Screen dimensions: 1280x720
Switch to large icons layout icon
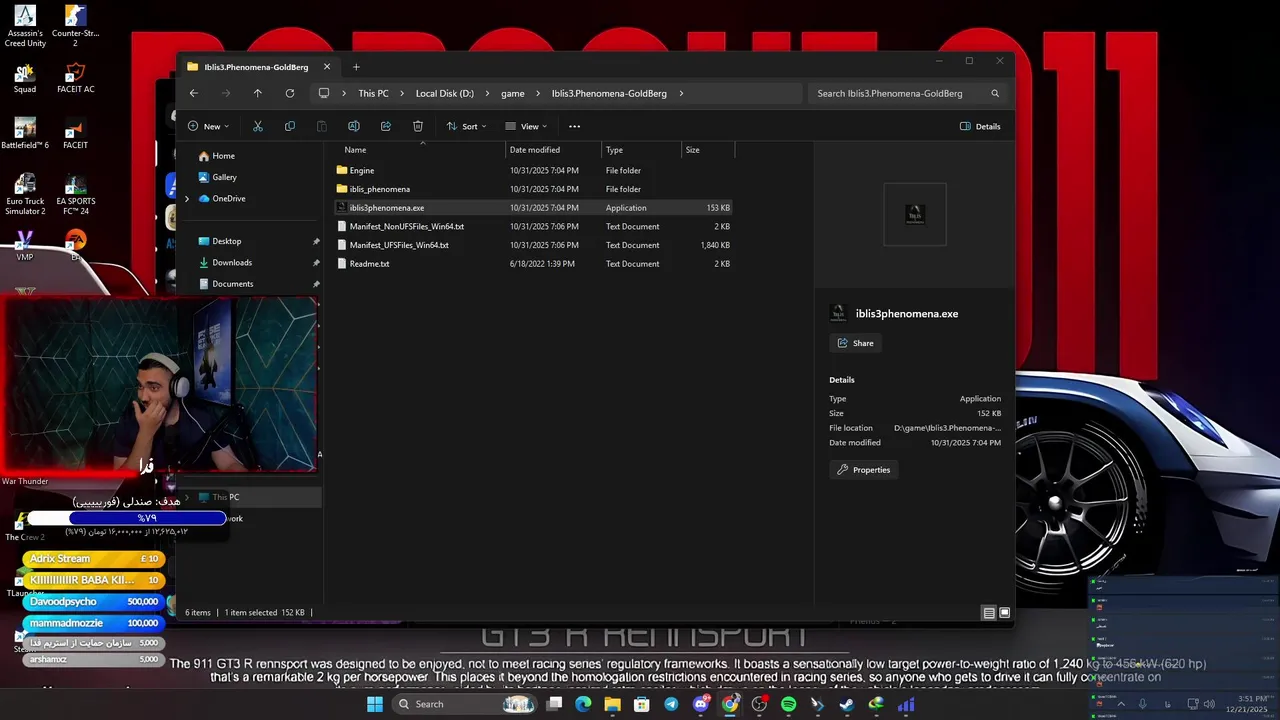(1005, 613)
